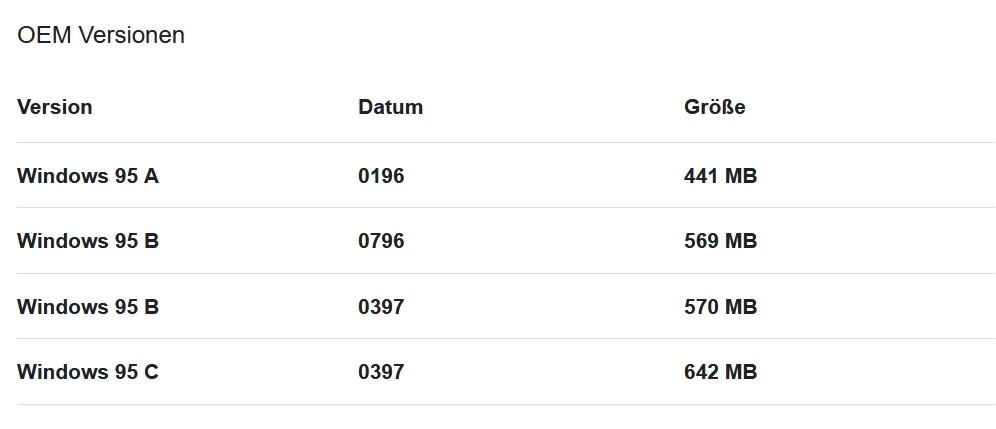The width and height of the screenshot is (996, 429).
Task: Click the OEM Versionen heading
Action: 101,35
